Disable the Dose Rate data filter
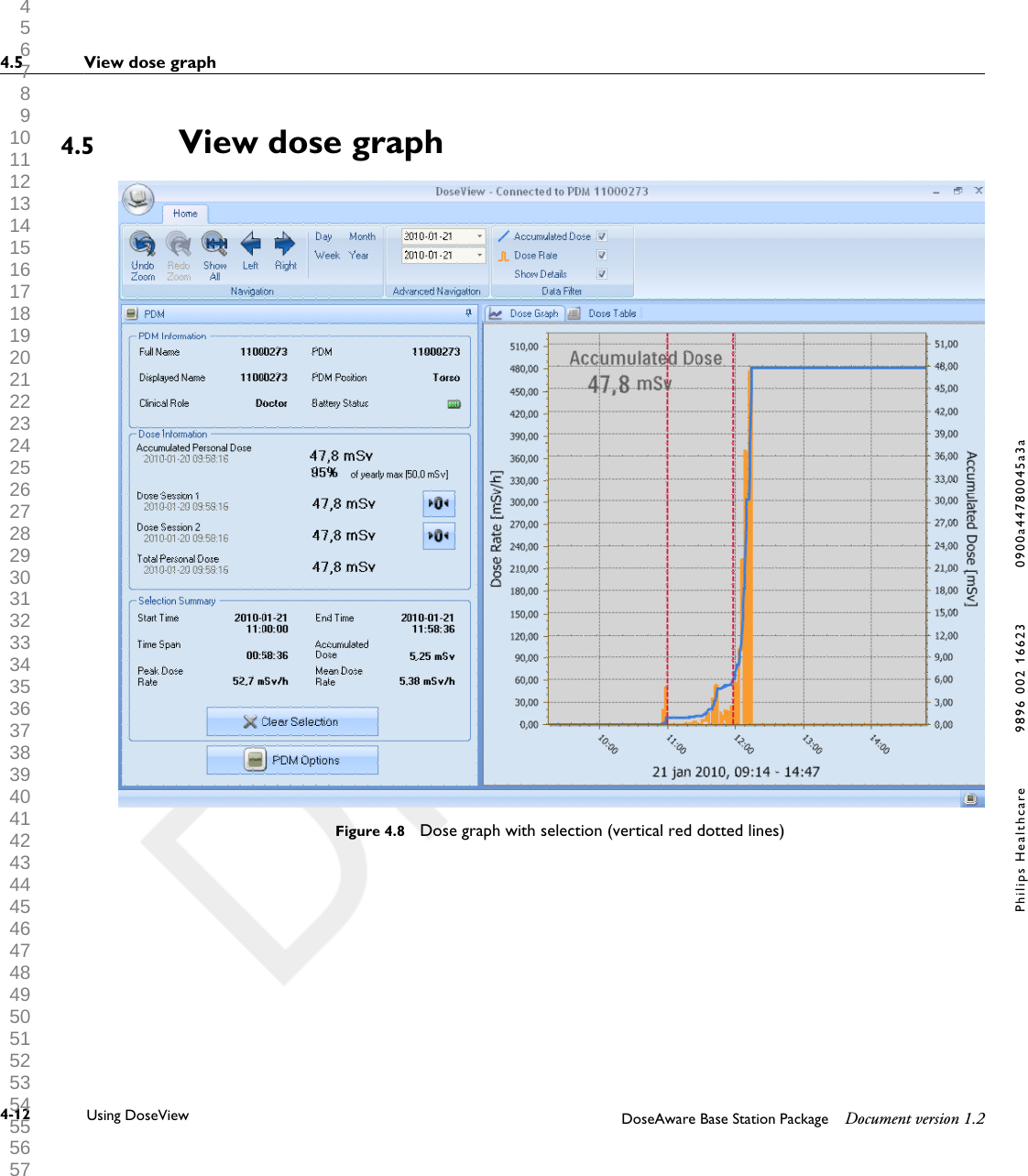 pos(601,255)
